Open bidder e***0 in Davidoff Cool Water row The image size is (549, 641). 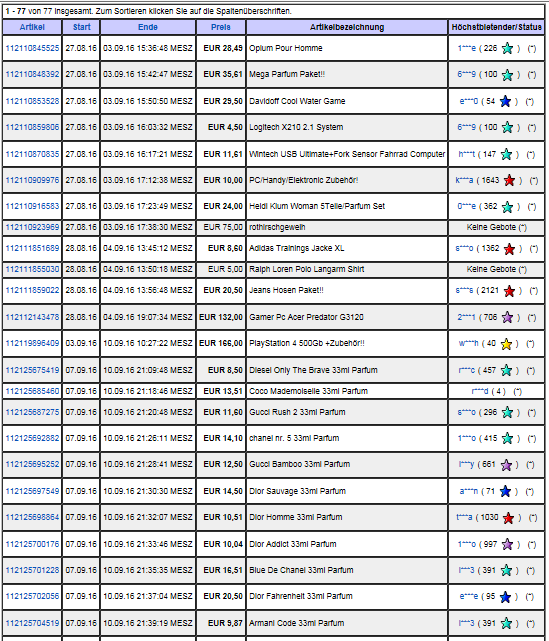468,101
